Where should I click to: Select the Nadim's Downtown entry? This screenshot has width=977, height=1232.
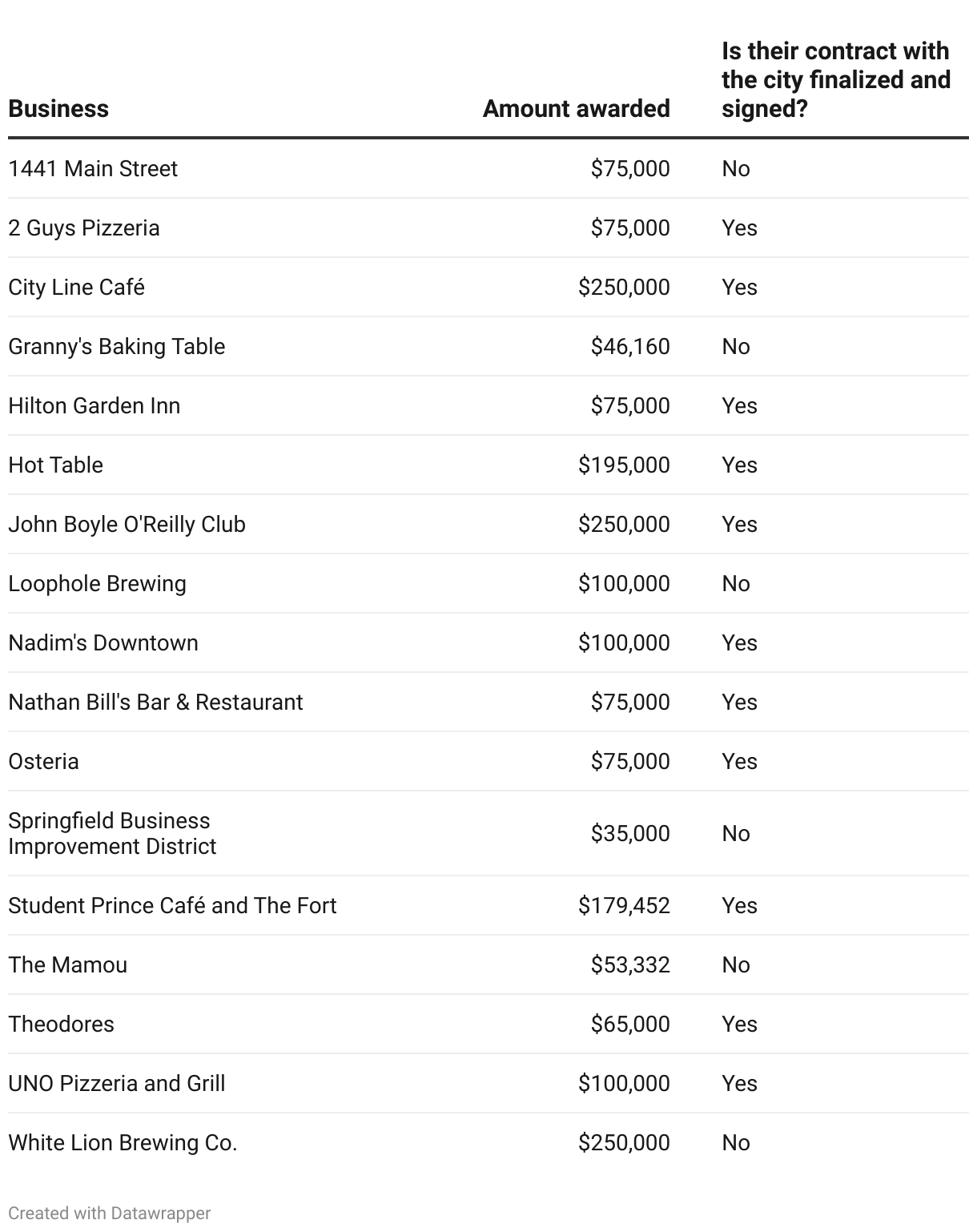coord(103,643)
